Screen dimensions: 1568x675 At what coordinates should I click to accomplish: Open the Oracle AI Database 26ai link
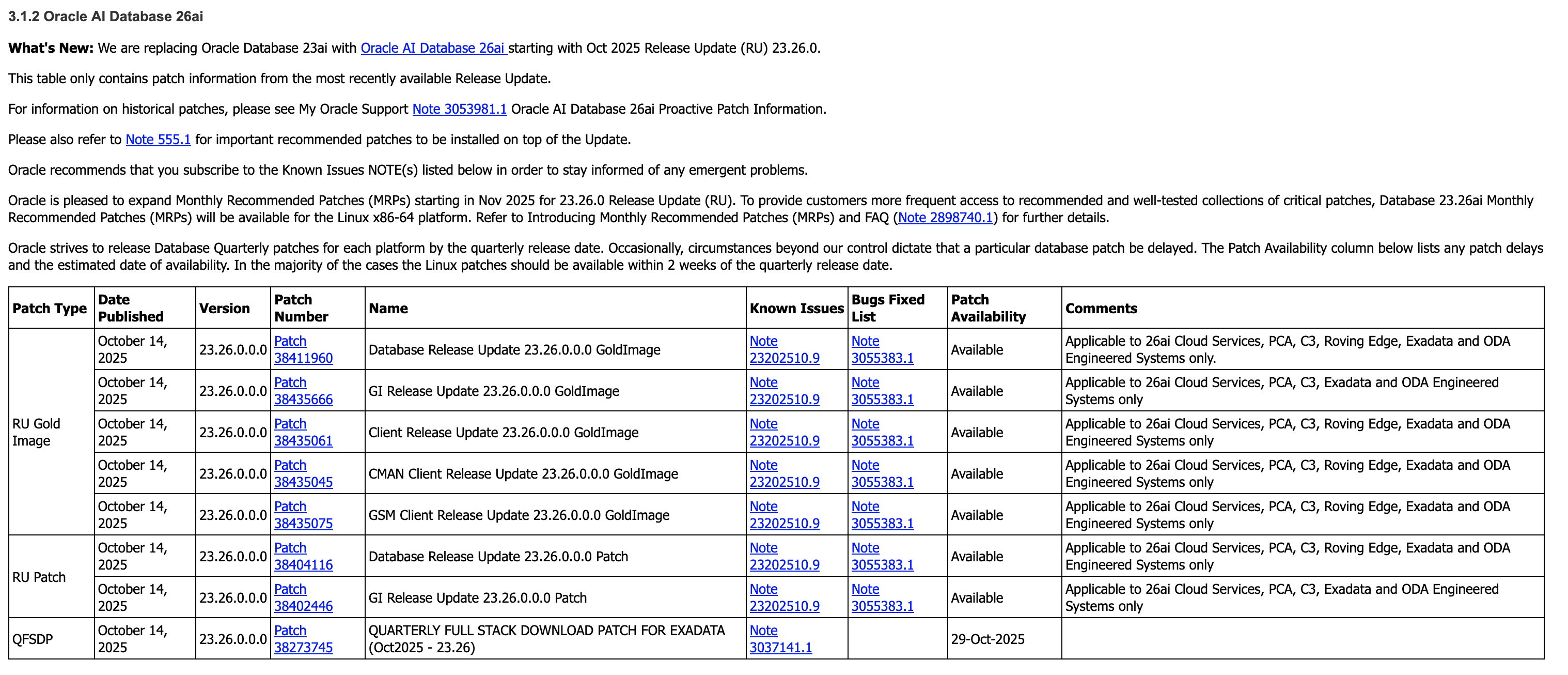coord(433,48)
